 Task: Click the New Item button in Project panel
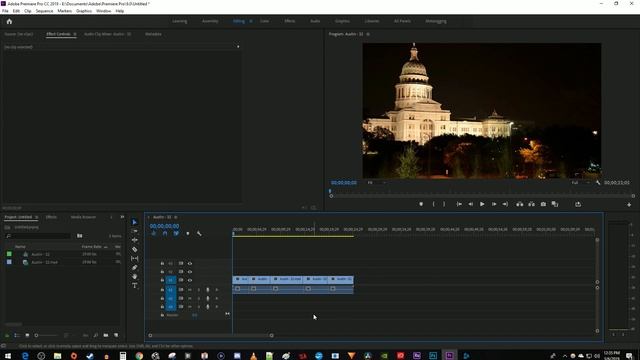coord(116,336)
